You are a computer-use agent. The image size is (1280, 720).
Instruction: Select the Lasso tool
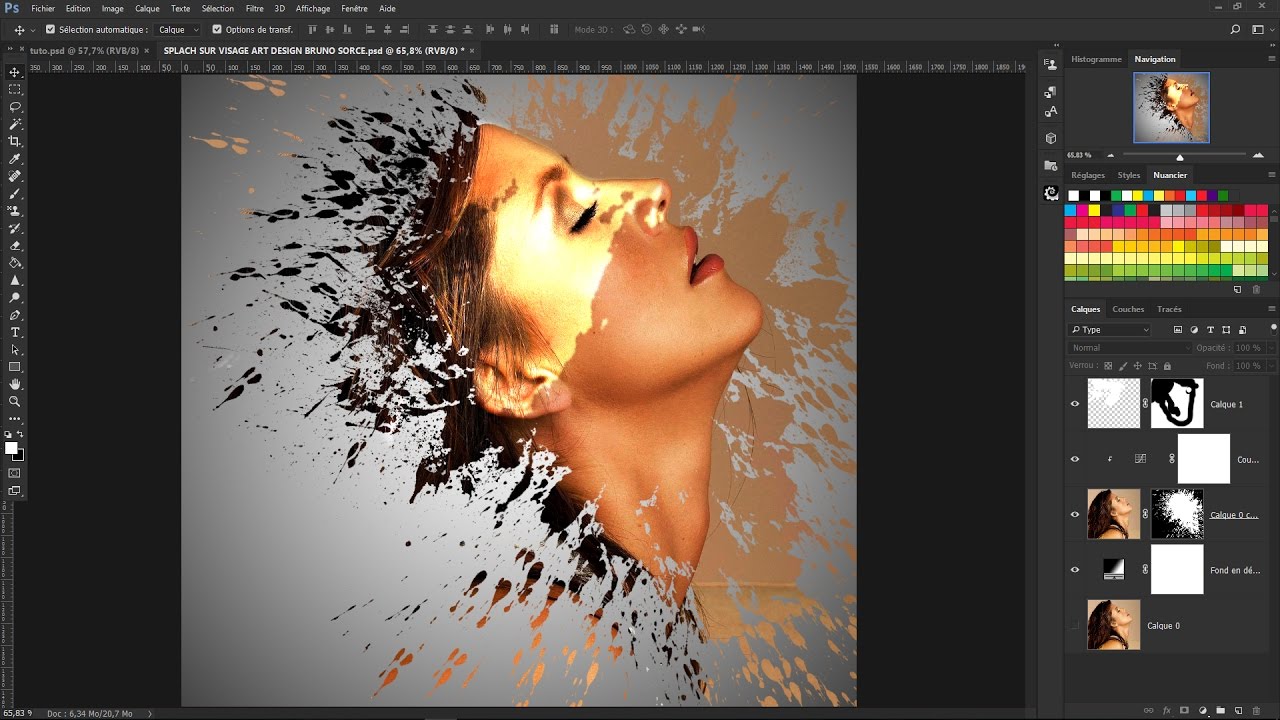tap(15, 107)
